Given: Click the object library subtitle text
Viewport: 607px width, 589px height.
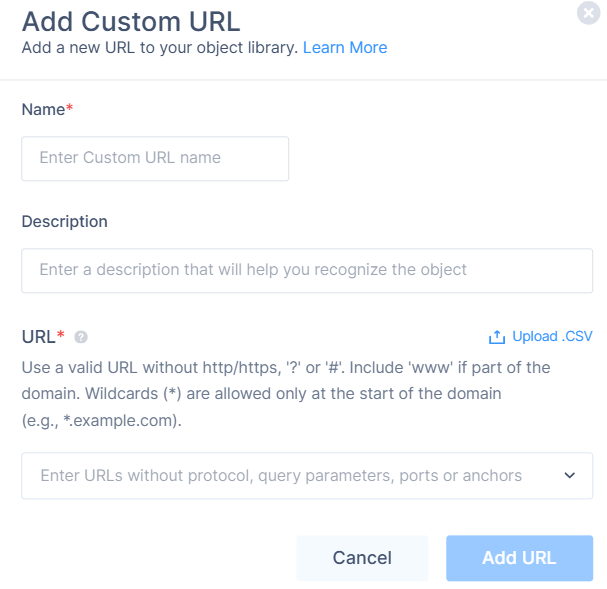Looking at the screenshot, I should [x=160, y=47].
